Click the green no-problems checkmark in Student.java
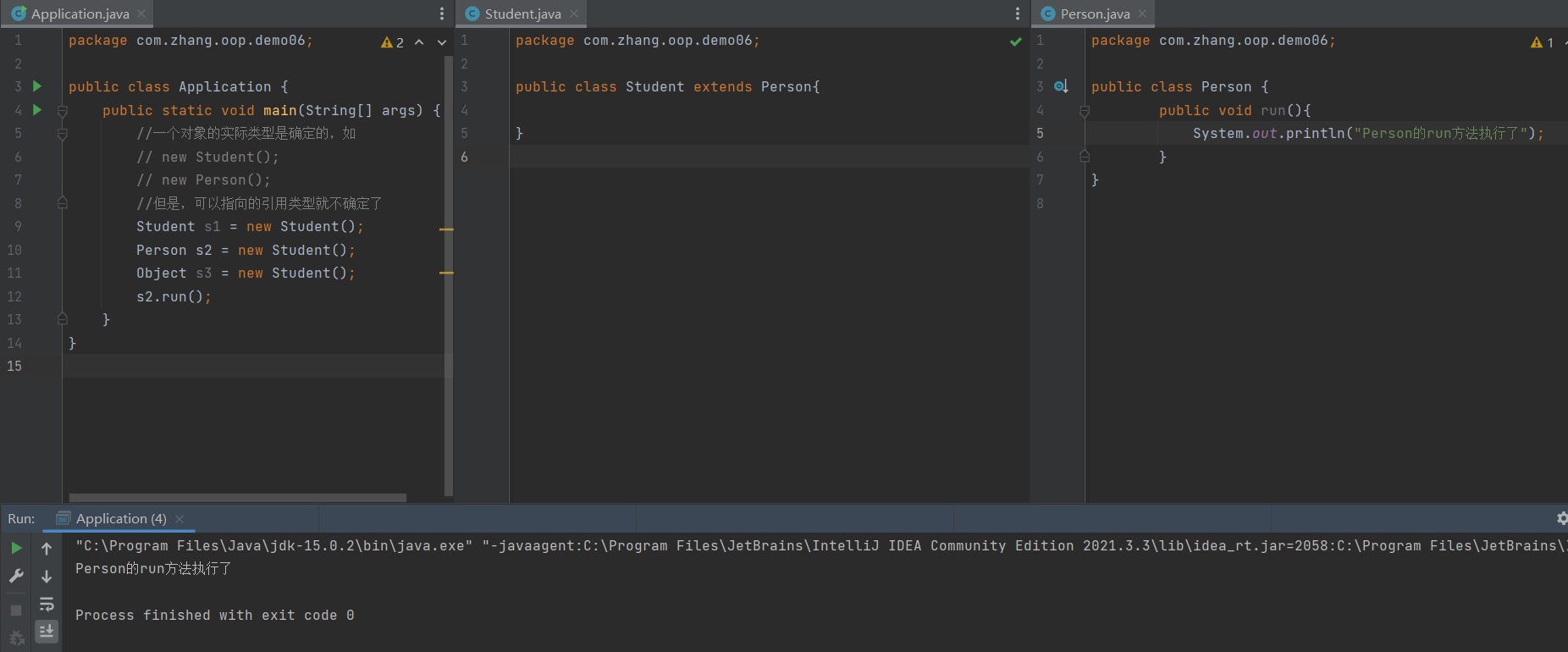The image size is (1568, 652). 1016,41
